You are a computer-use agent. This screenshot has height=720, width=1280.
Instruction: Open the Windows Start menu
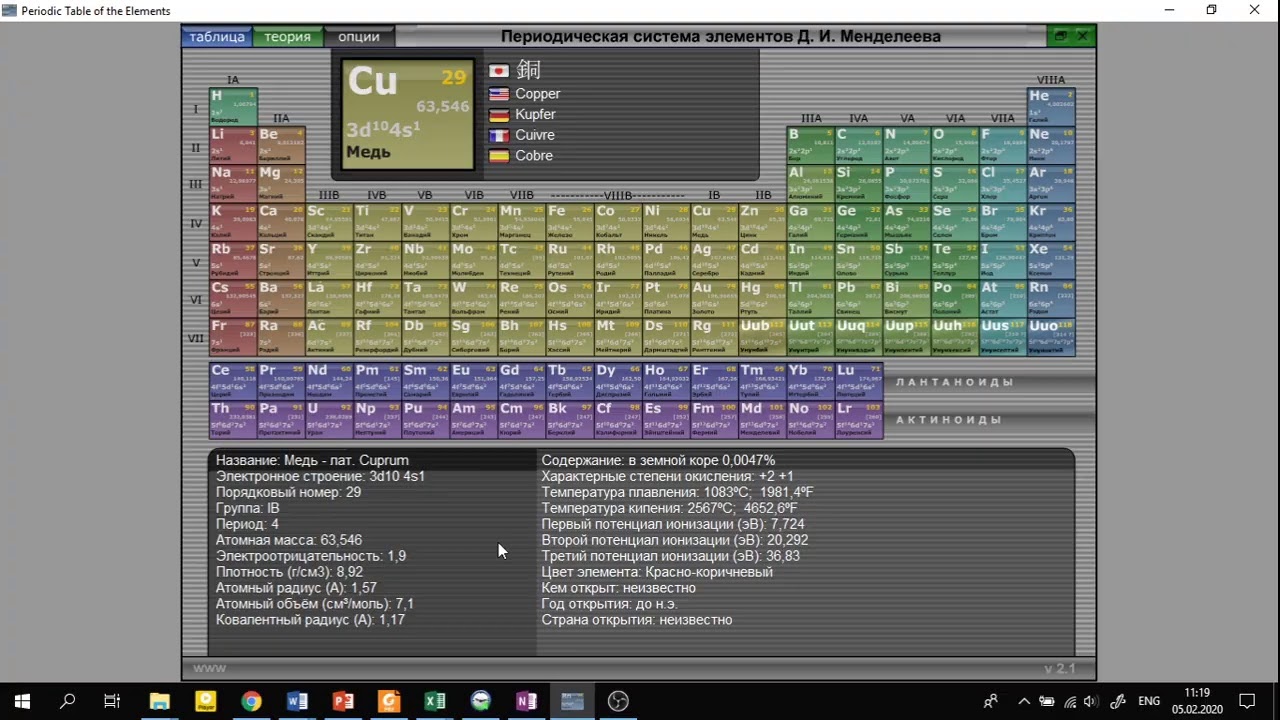click(22, 701)
